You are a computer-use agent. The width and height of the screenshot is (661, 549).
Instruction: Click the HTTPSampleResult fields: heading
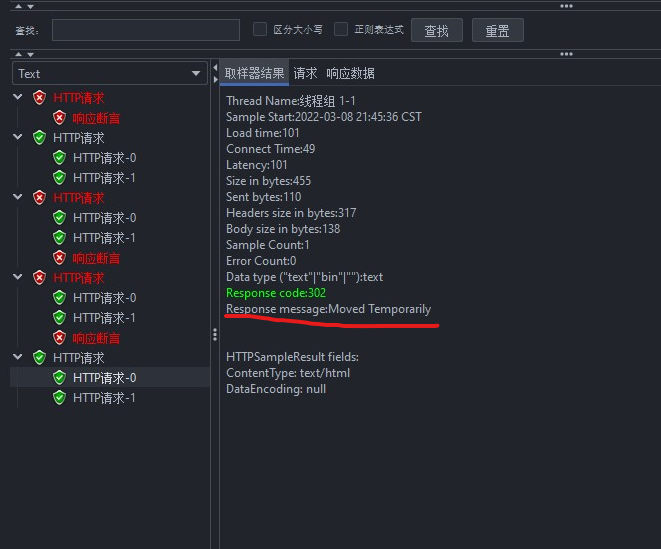tap(293, 357)
